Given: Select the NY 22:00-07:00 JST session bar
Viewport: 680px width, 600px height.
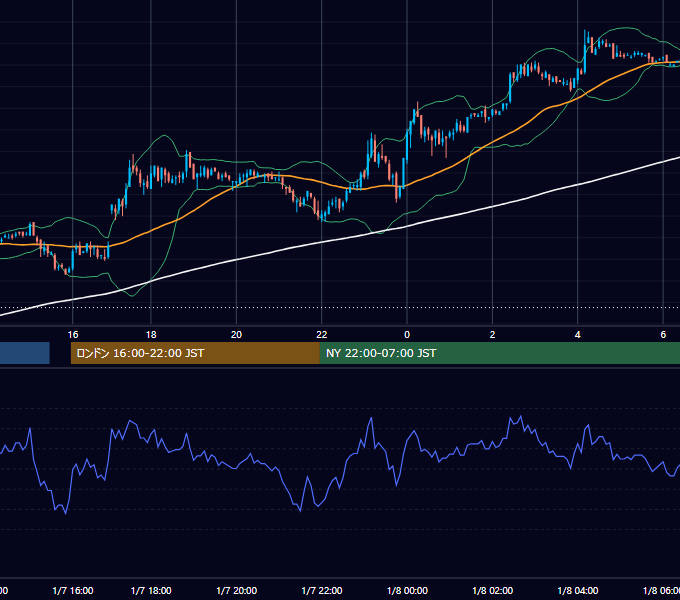Looking at the screenshot, I should [x=500, y=353].
